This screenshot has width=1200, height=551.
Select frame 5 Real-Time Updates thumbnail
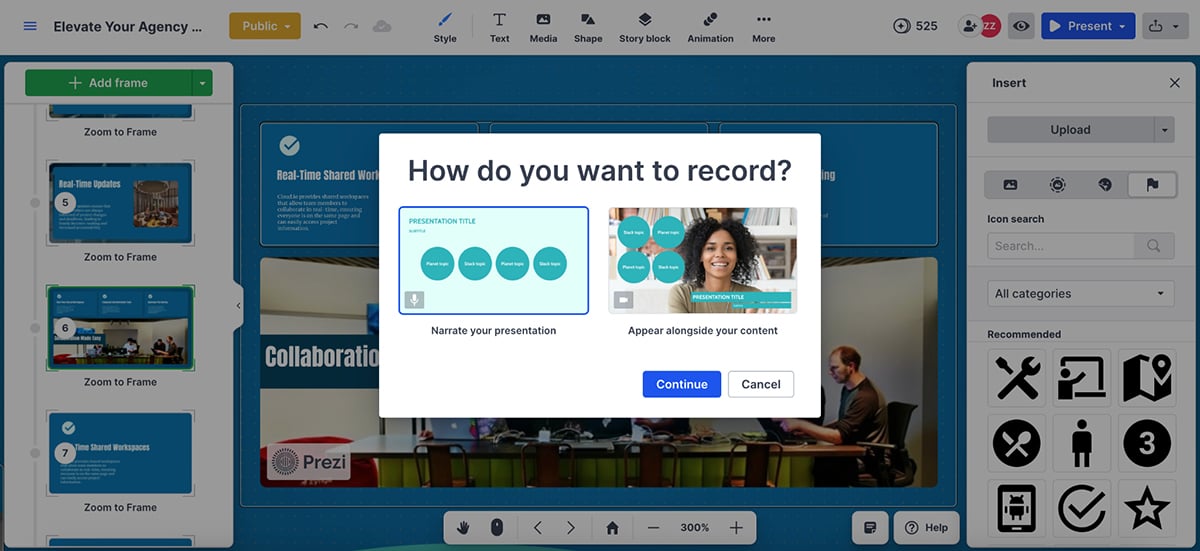[x=120, y=202]
